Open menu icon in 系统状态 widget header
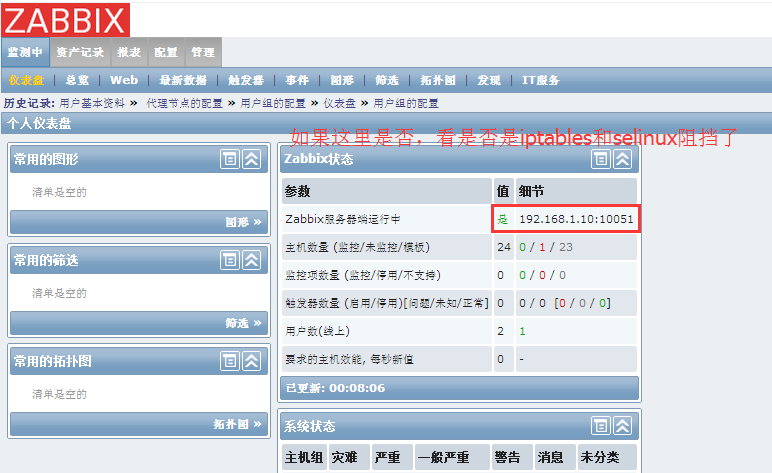The height and width of the screenshot is (473, 772). click(x=601, y=426)
